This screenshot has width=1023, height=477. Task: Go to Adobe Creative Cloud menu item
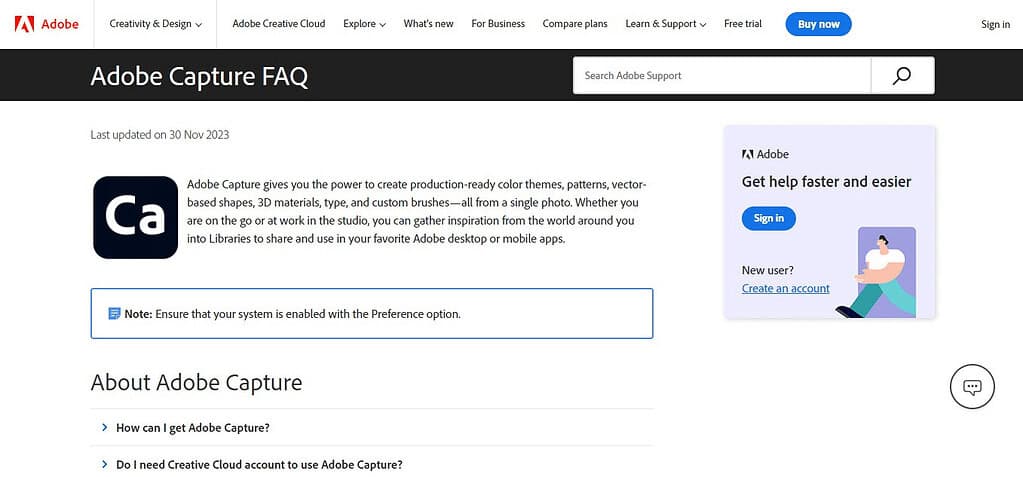[279, 24]
